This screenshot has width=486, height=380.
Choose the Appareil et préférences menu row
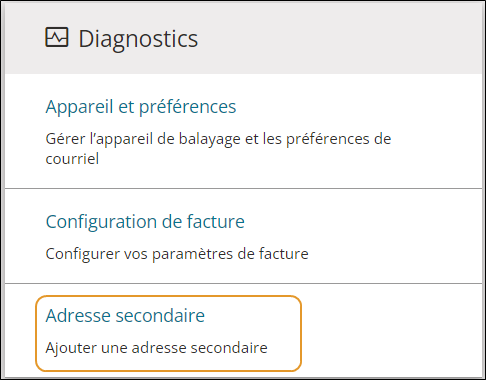(243, 131)
